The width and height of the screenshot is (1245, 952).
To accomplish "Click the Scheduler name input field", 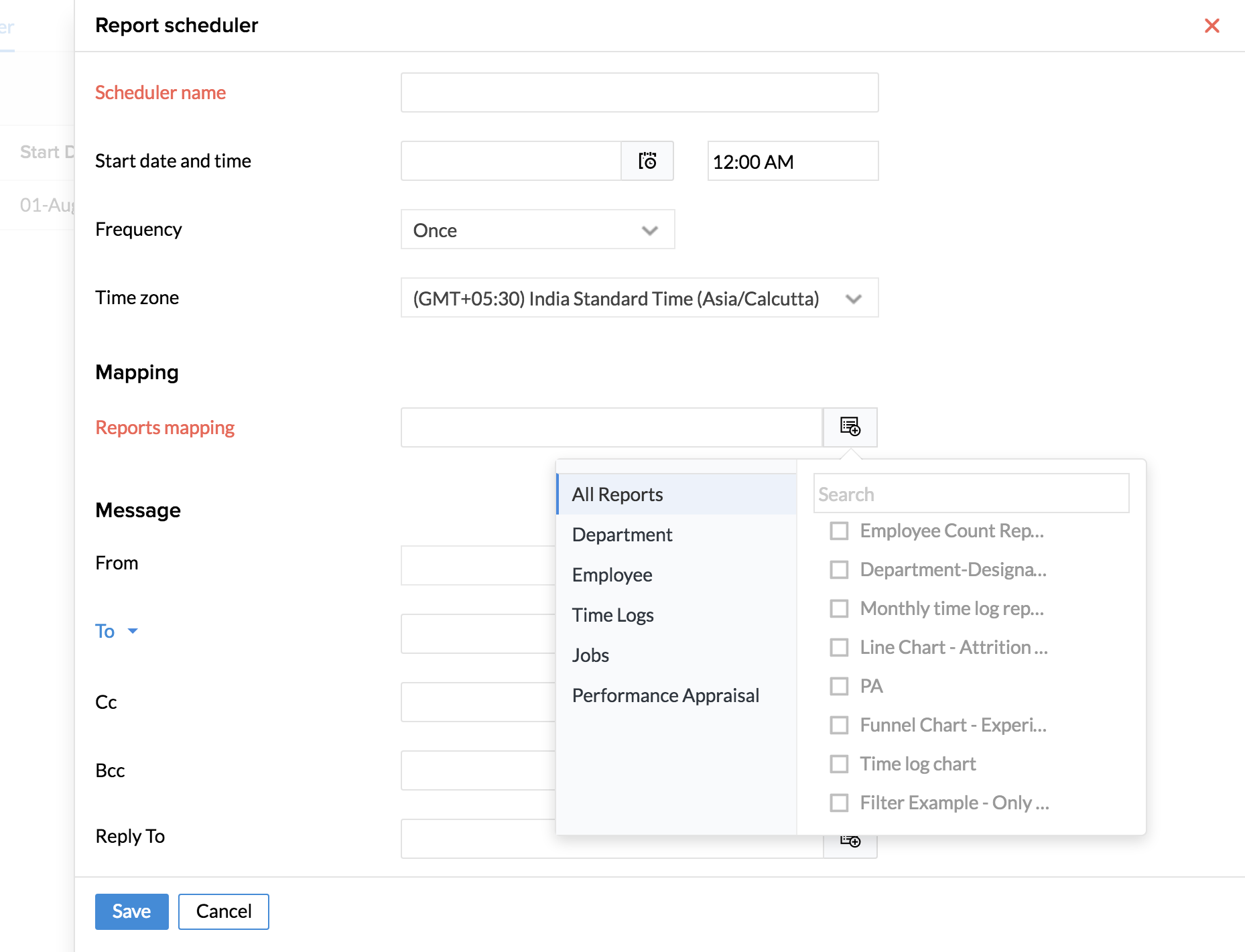I will click(639, 92).
